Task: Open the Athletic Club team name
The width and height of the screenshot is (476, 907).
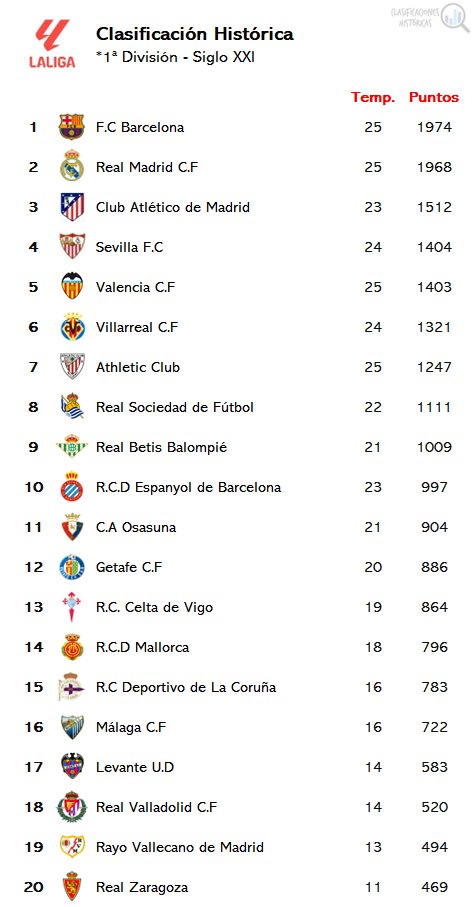Action: pos(138,367)
